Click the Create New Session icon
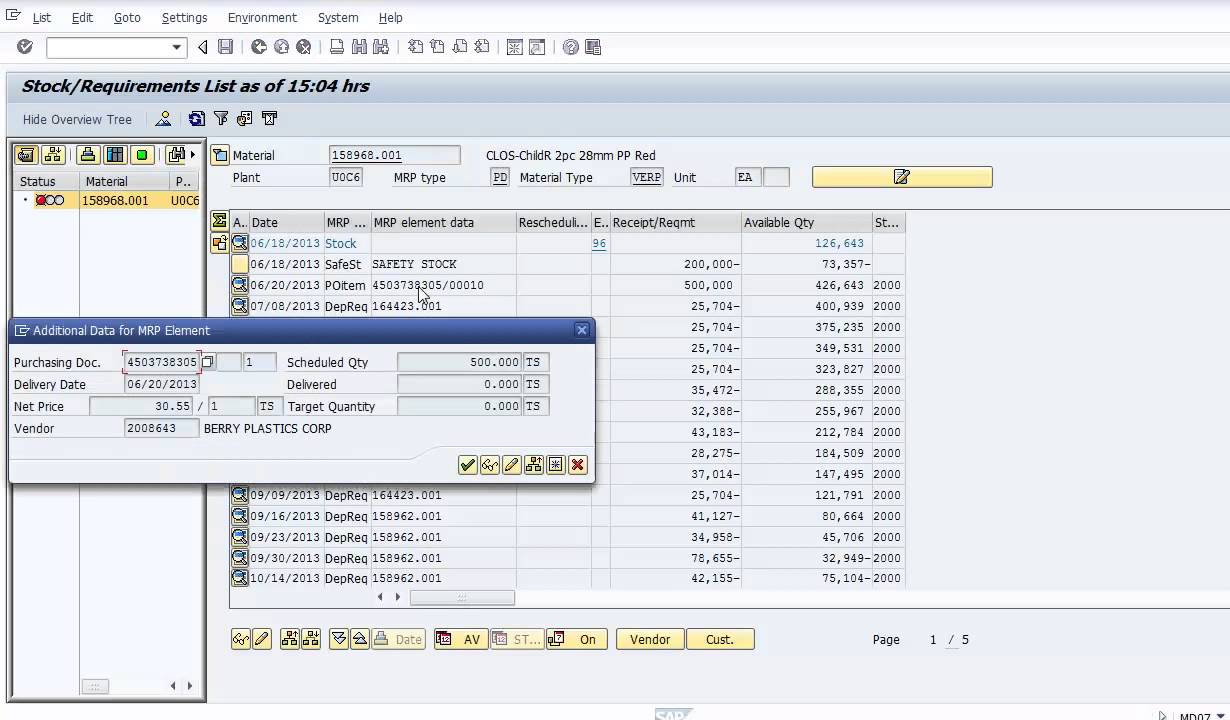 point(515,47)
